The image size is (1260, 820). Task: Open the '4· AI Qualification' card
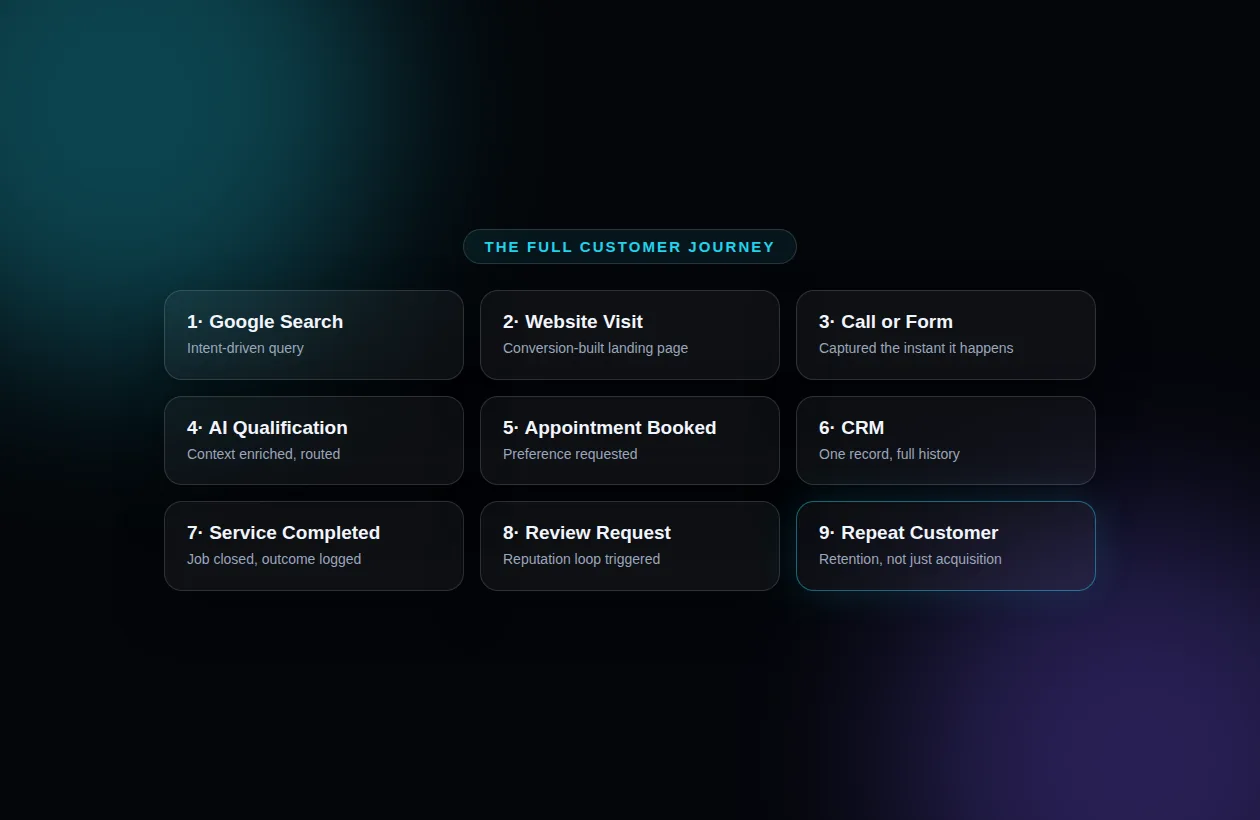click(314, 441)
